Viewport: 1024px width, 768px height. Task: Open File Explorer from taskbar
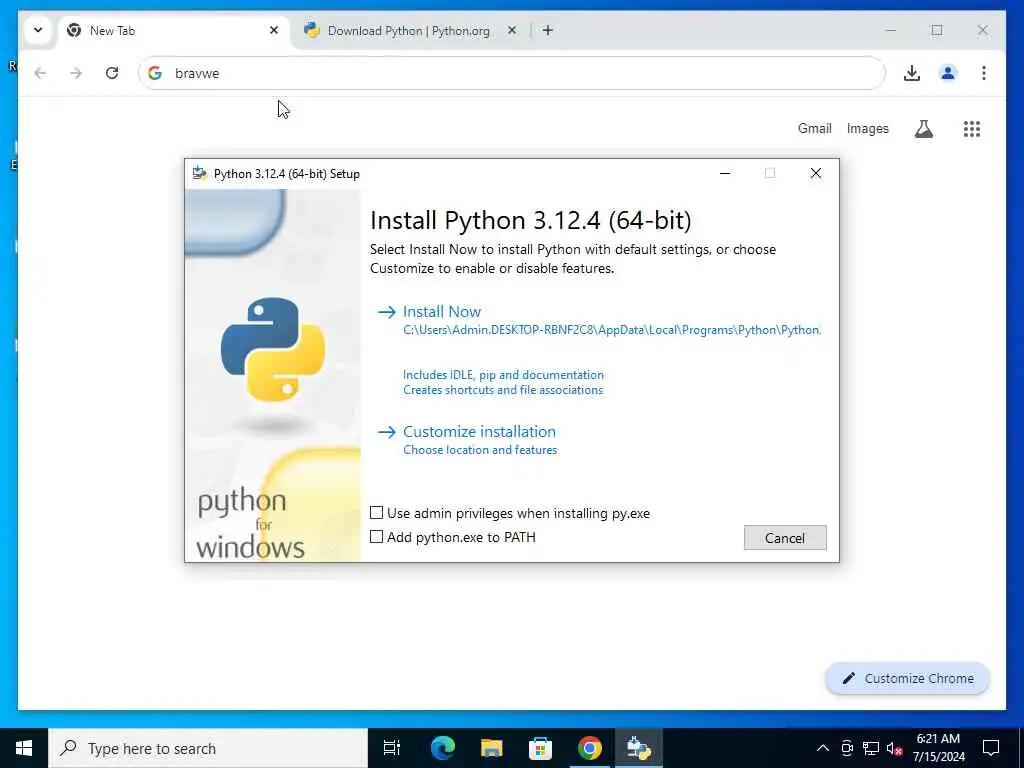coord(491,748)
